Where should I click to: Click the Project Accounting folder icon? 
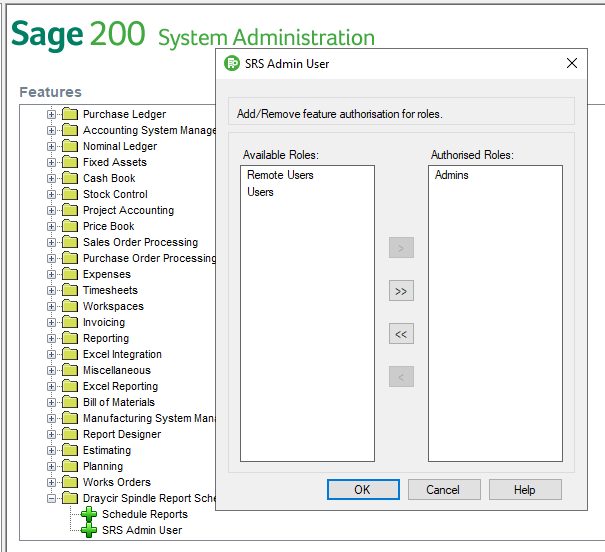point(70,210)
